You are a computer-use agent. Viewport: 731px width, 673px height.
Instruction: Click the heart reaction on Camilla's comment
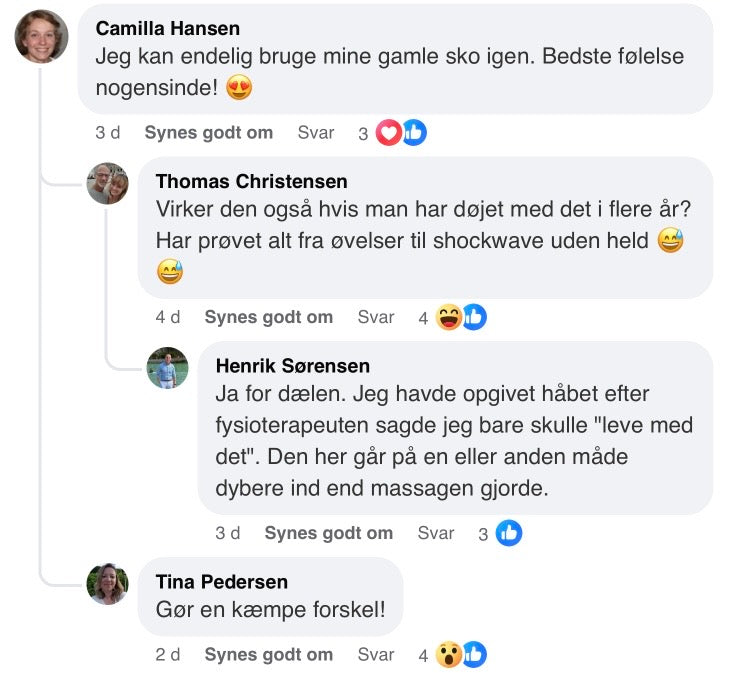click(389, 133)
